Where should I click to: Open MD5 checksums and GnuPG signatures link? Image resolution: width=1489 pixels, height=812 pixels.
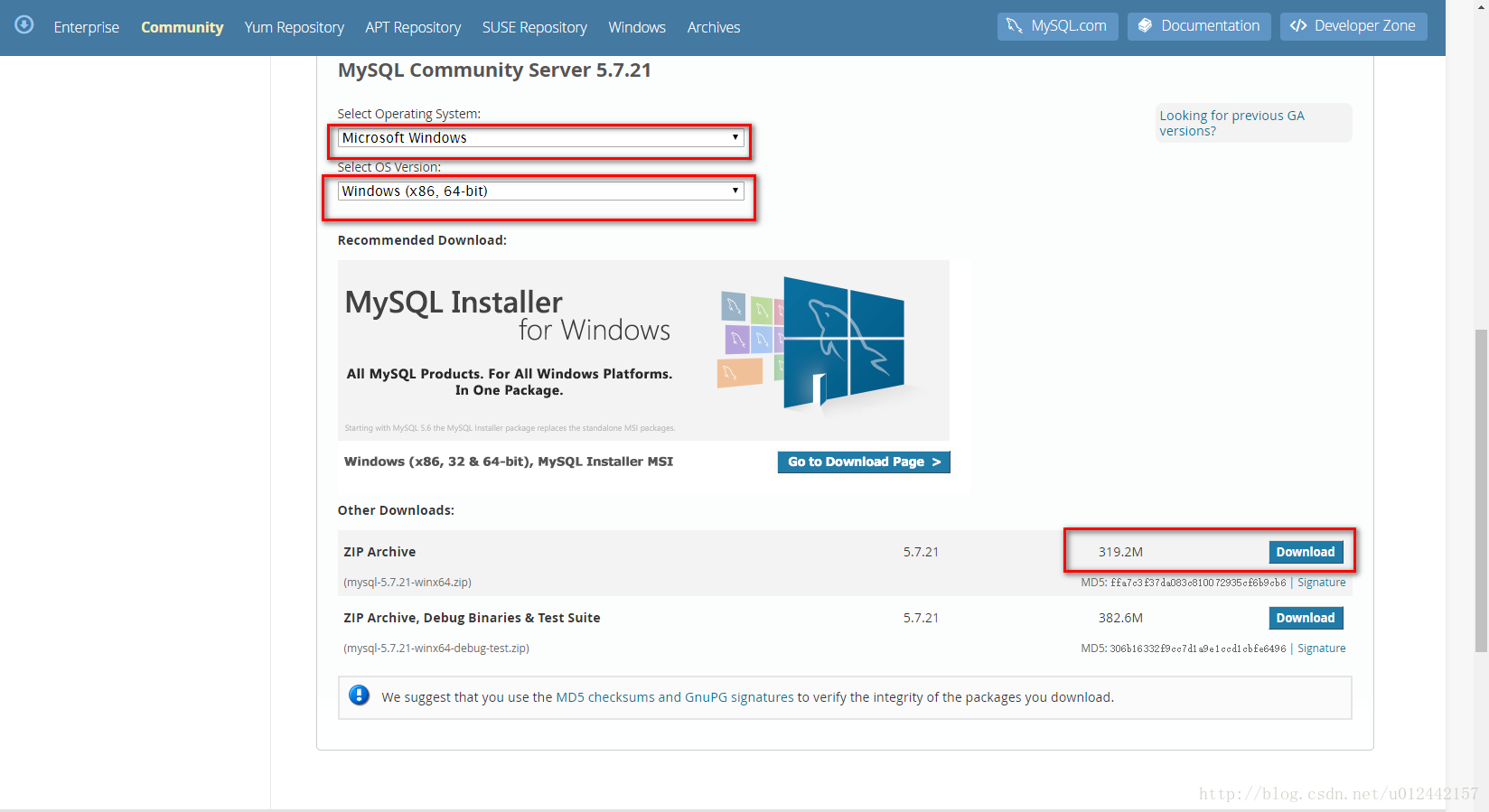[x=675, y=697]
